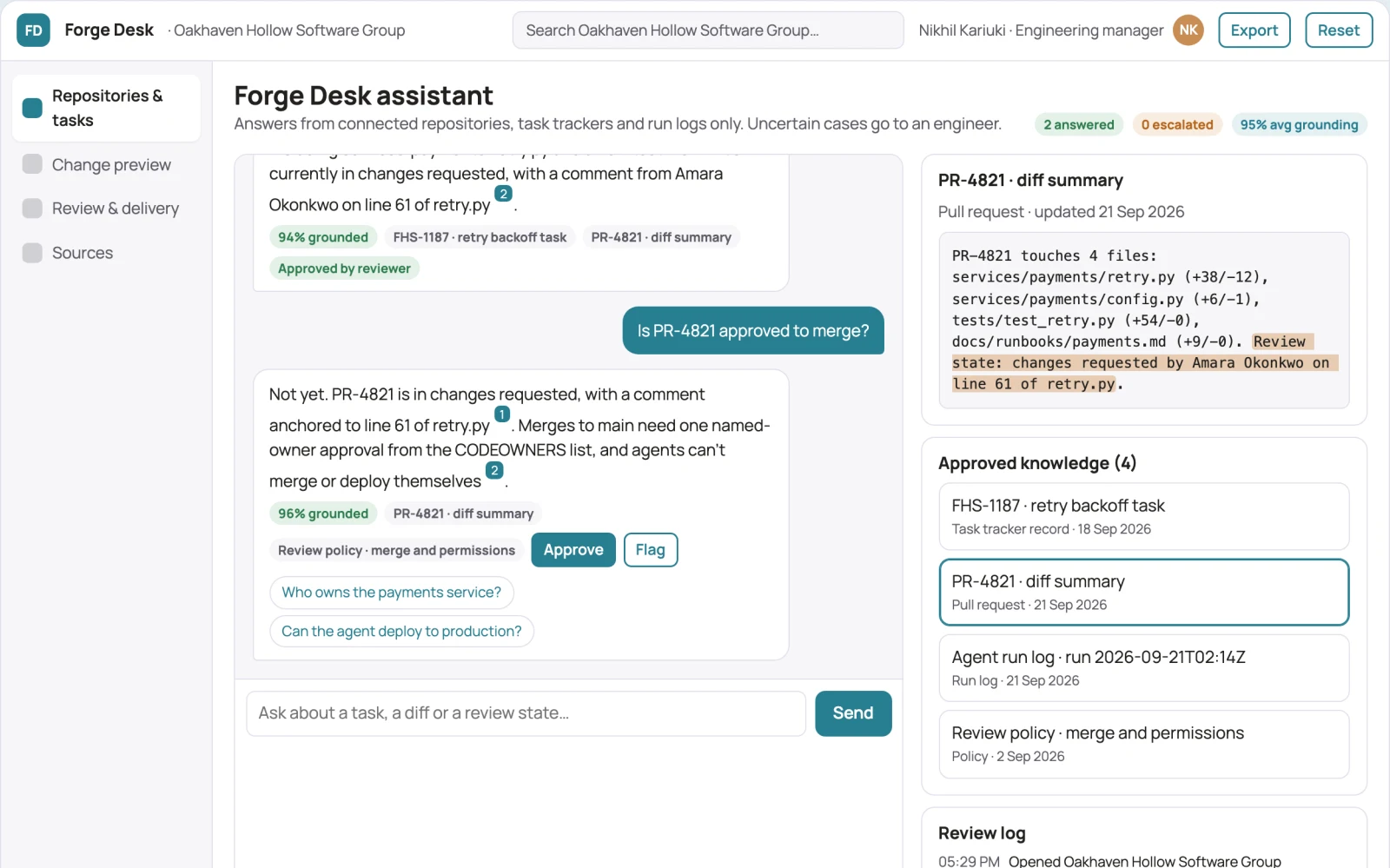The image size is (1390, 868).
Task: Click the Reset button
Action: (x=1339, y=30)
